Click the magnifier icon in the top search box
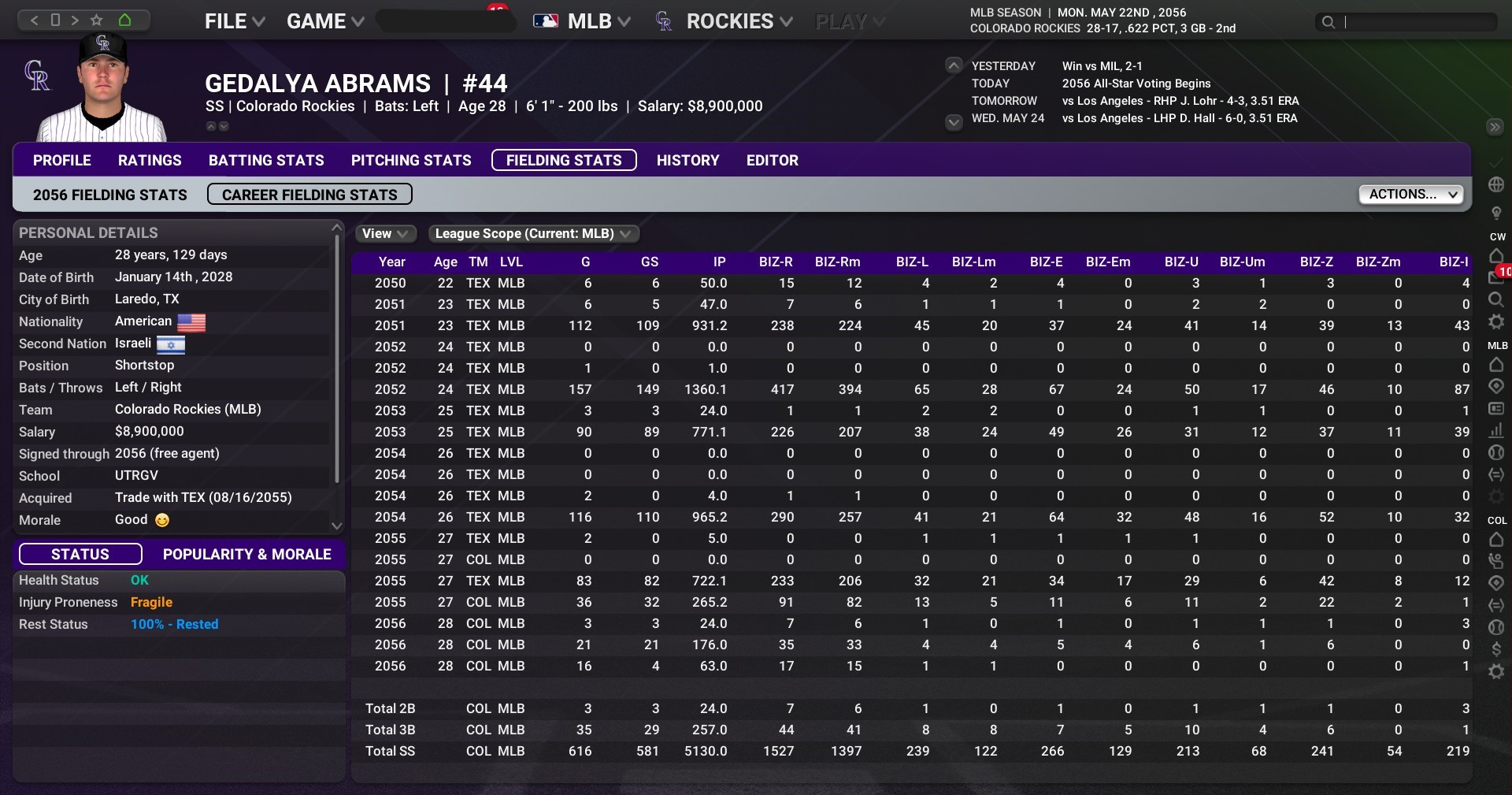Image resolution: width=1512 pixels, height=795 pixels. tap(1329, 22)
